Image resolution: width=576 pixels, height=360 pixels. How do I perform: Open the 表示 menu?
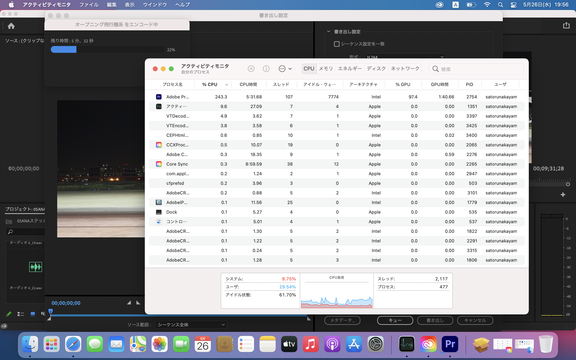pyautogui.click(x=129, y=5)
